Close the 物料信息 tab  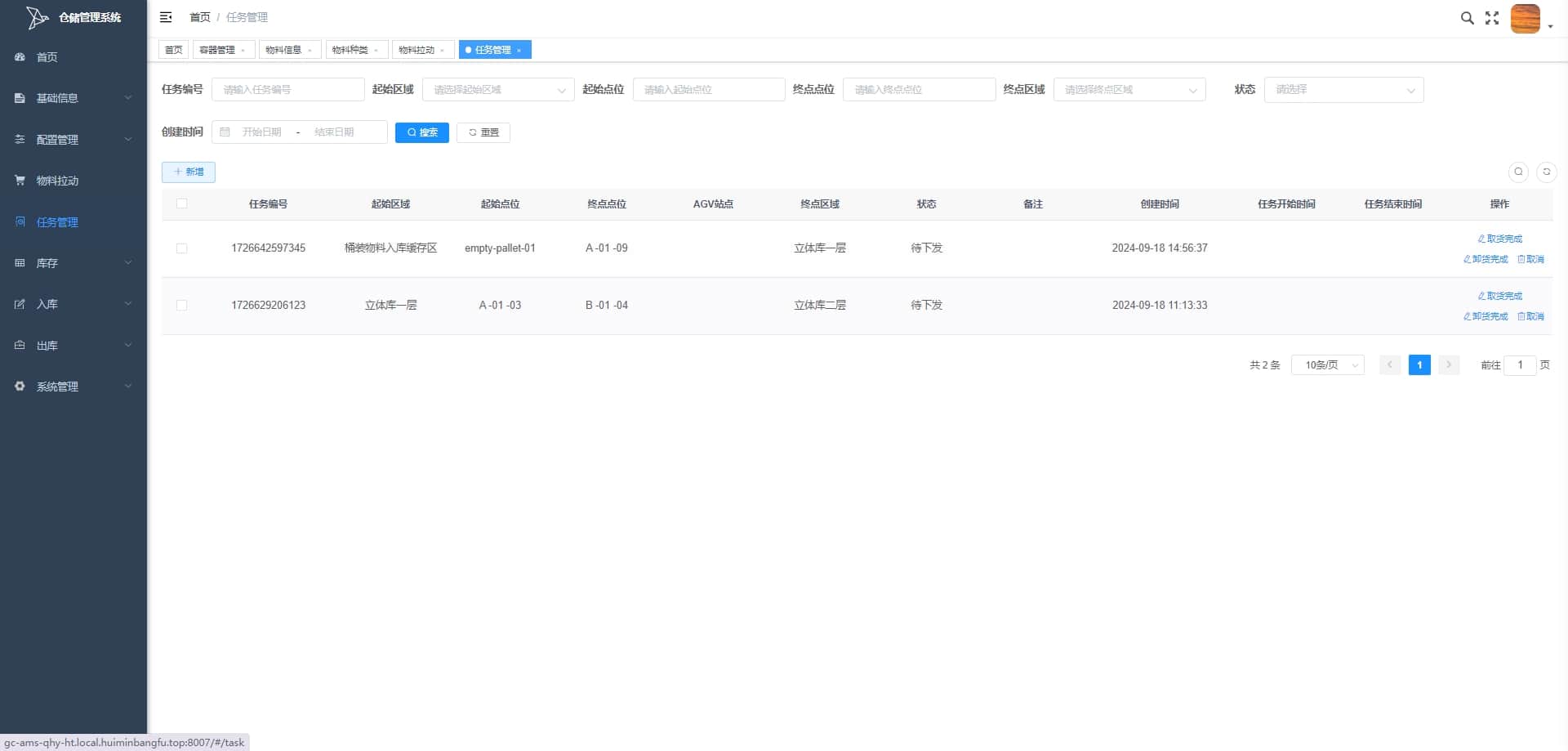tap(310, 51)
